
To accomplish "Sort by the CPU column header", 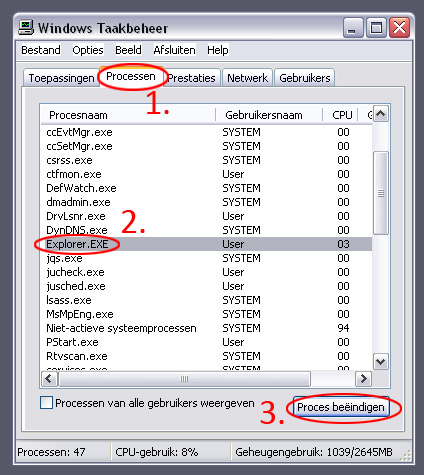I will pos(340,115).
